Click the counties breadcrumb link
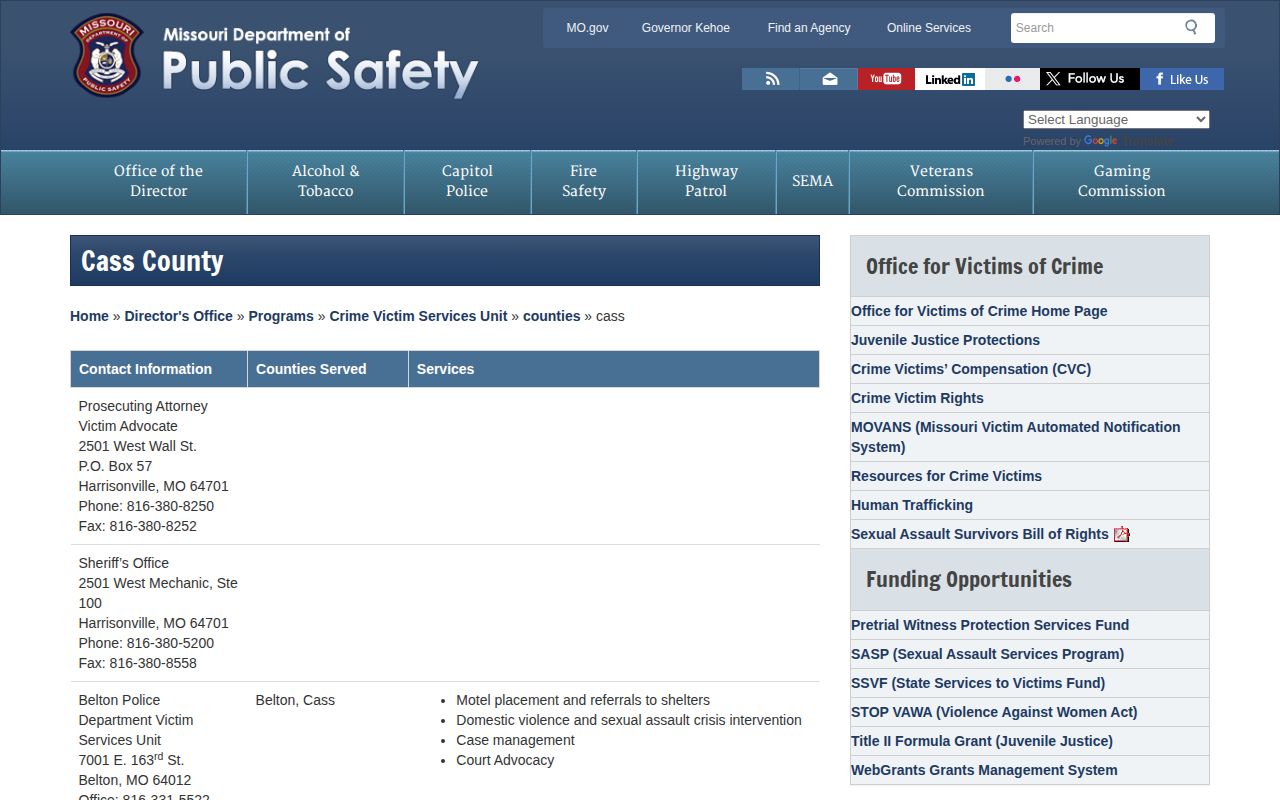This screenshot has height=800, width=1280. [x=551, y=316]
